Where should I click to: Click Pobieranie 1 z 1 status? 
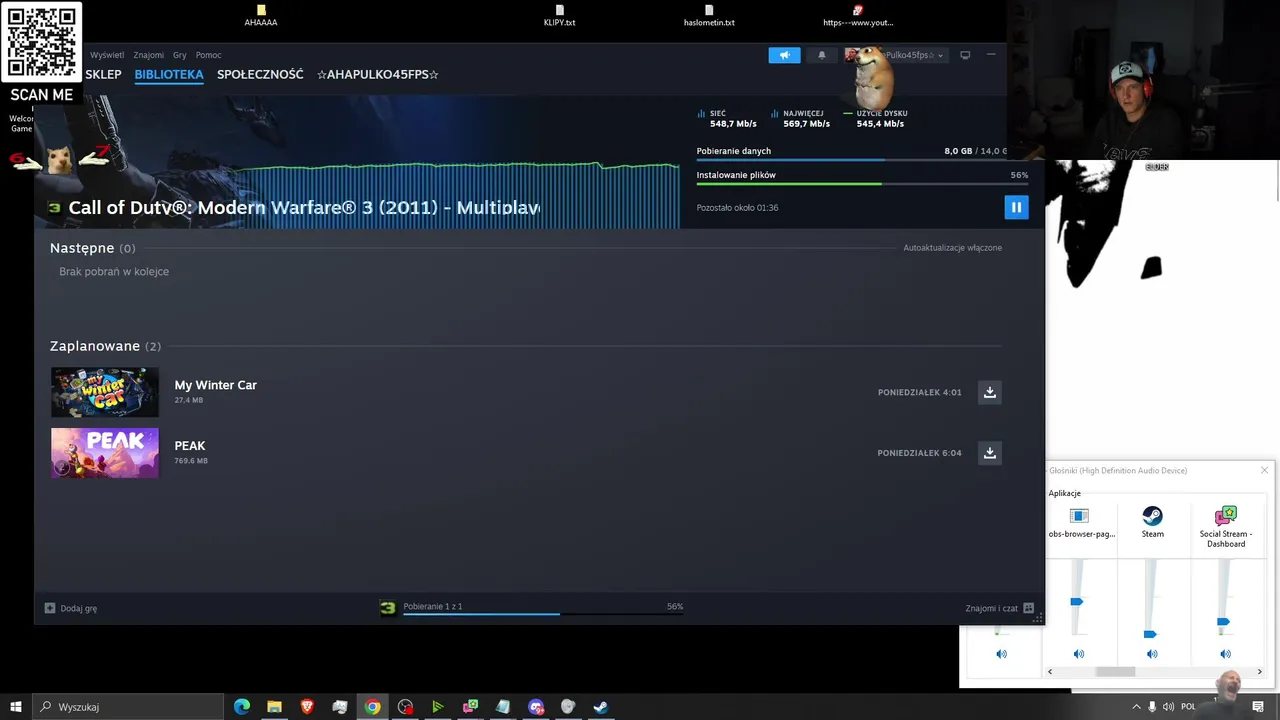(x=432, y=606)
